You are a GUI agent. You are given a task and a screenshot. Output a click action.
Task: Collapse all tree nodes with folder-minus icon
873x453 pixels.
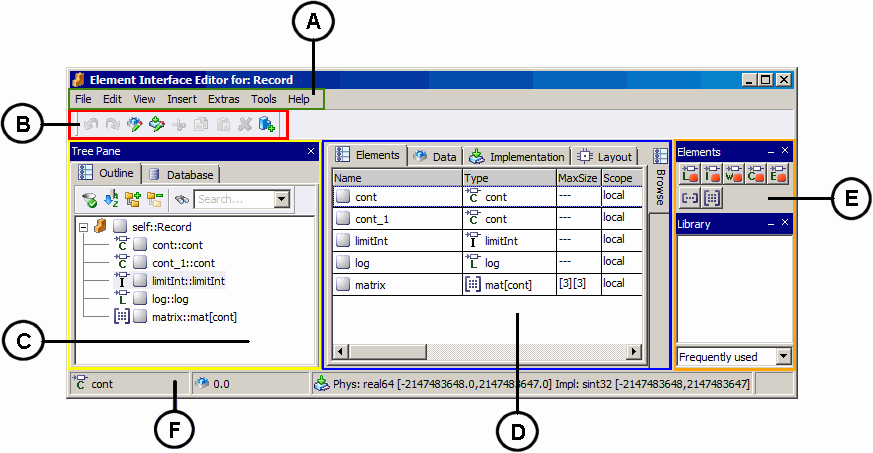[x=155, y=199]
